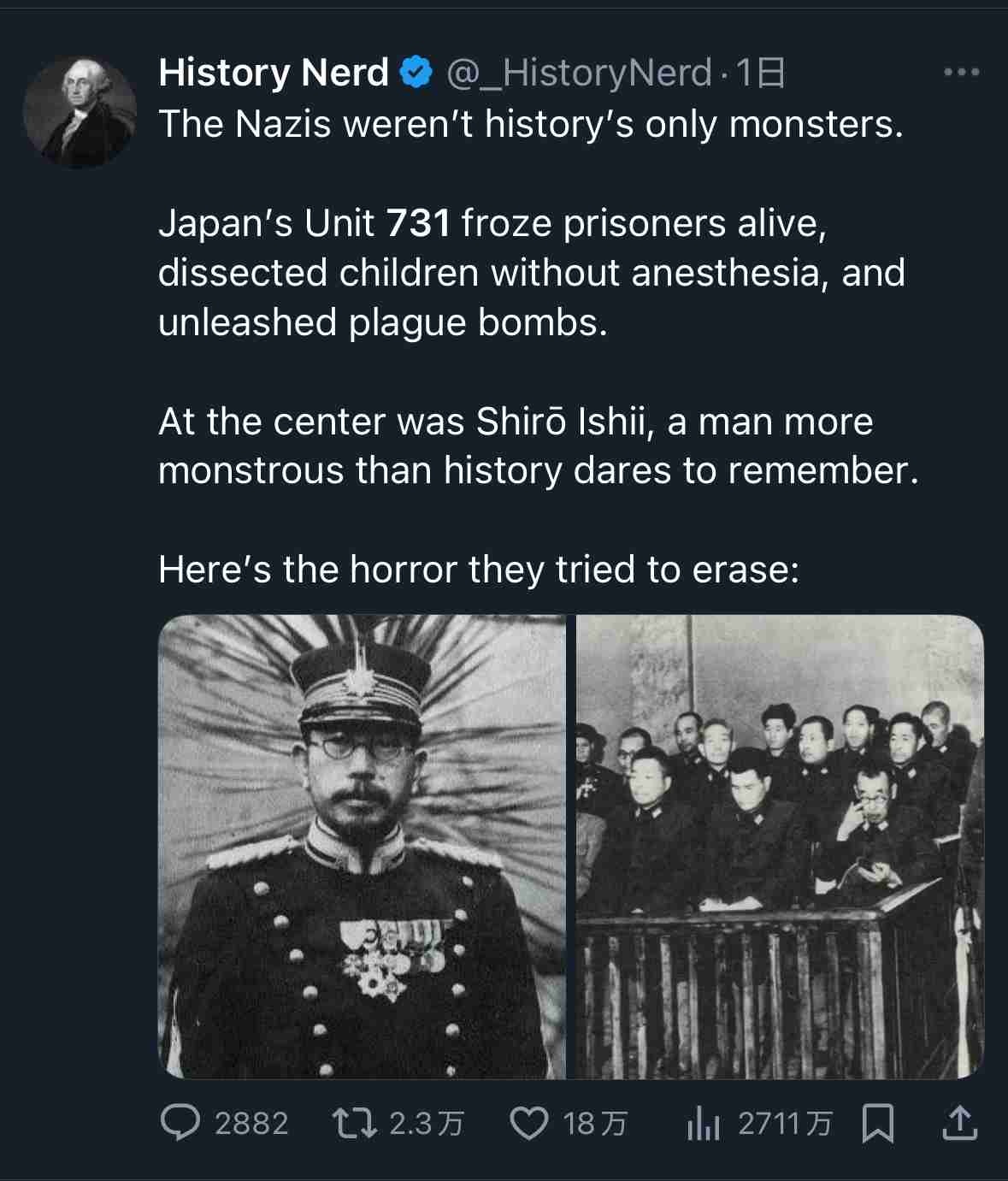Click the tweet's opening line about Nazis

pyautogui.click(x=530, y=124)
